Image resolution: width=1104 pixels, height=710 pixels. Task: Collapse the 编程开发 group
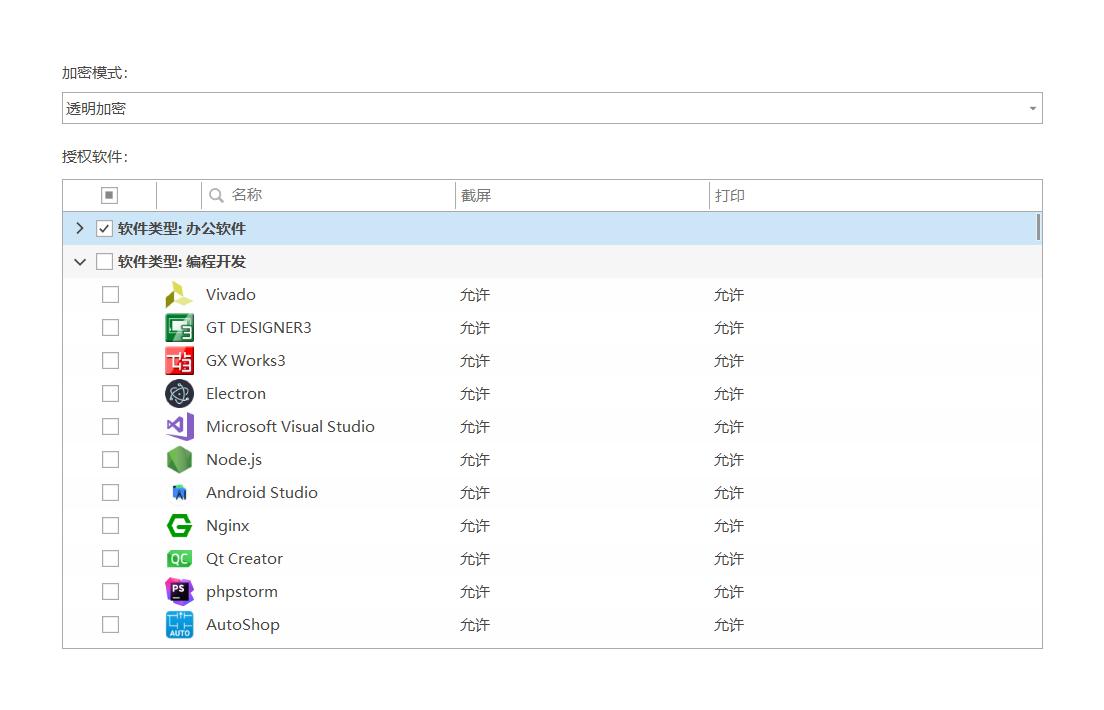point(80,262)
